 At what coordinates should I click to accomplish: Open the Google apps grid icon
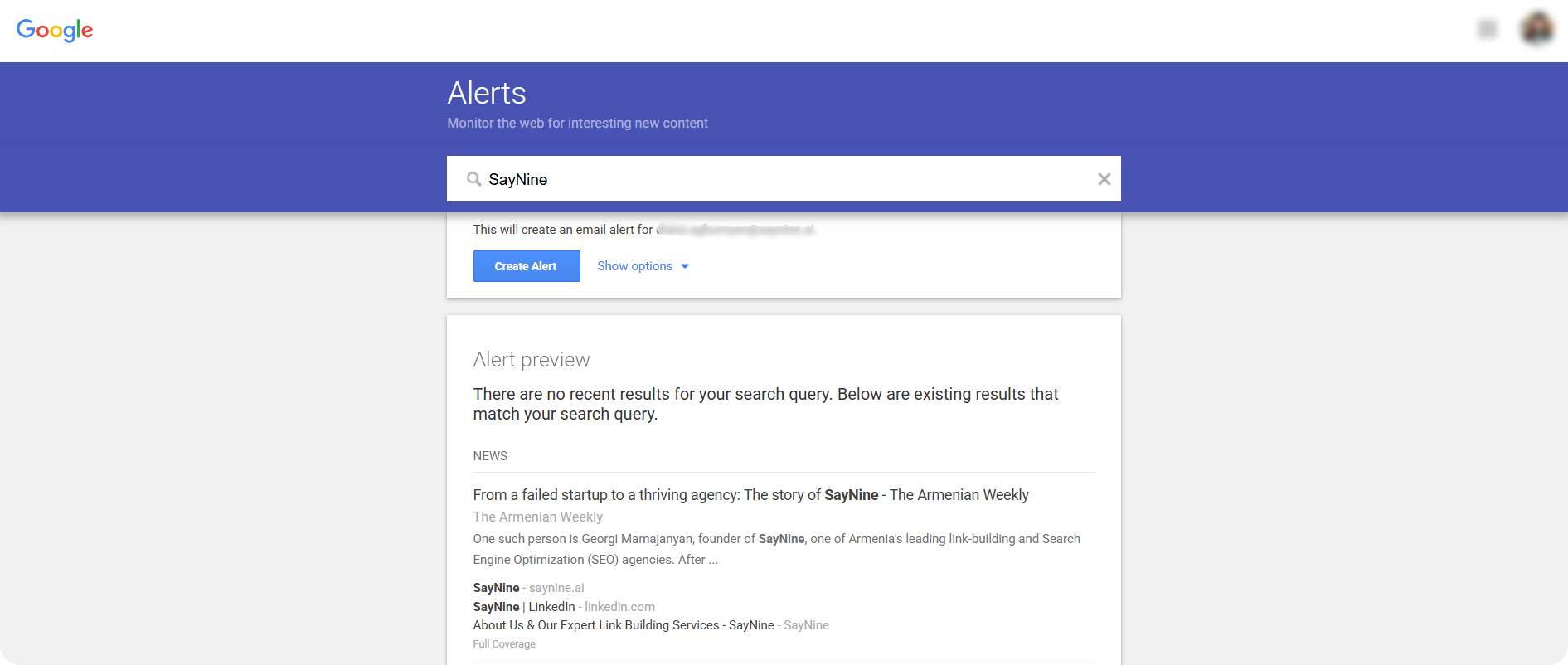coord(1488,30)
